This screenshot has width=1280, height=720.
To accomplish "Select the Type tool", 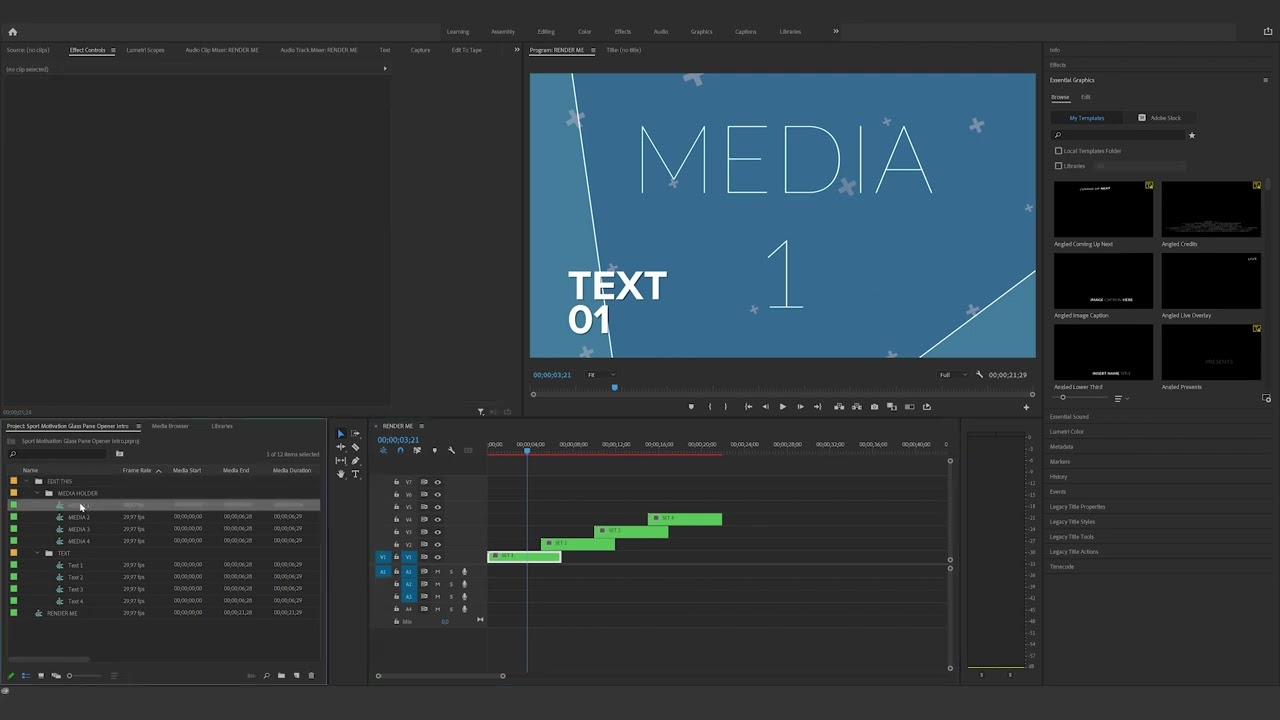I will [355, 474].
